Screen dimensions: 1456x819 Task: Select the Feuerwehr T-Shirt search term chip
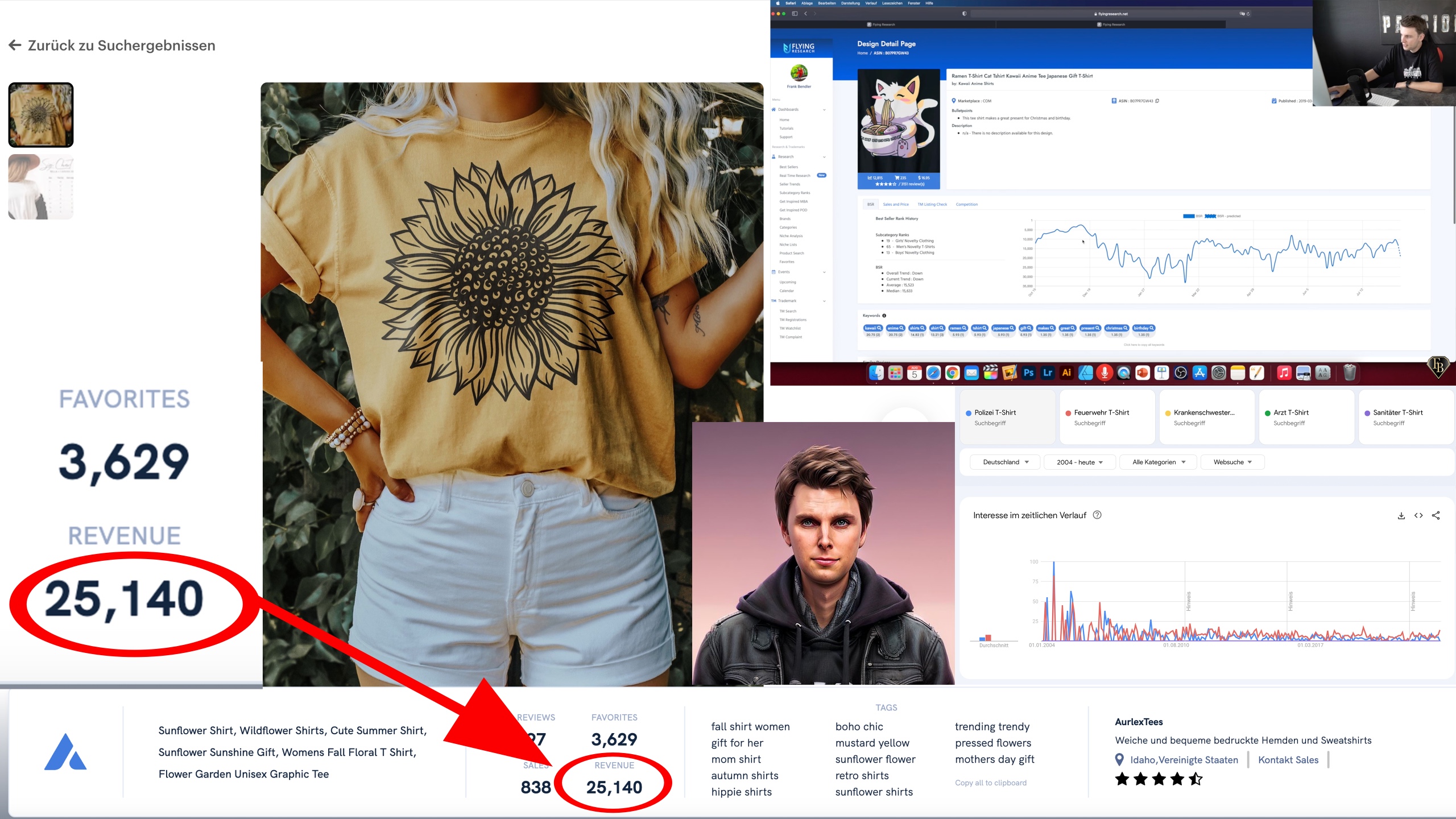pos(1101,417)
